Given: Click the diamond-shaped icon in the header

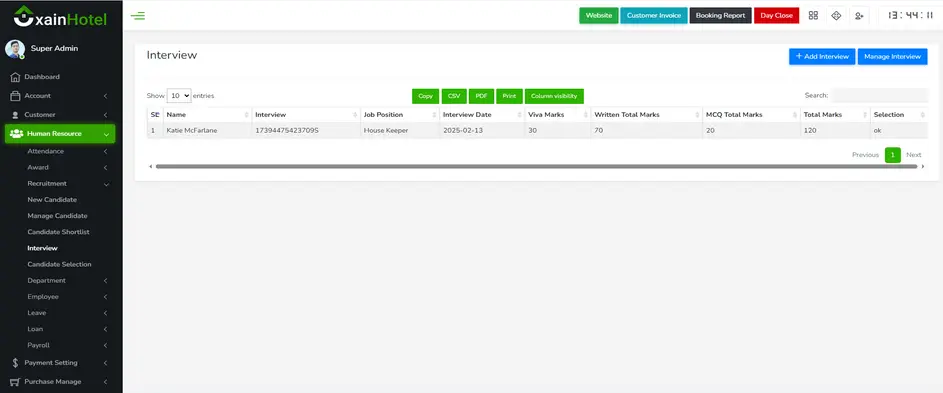Looking at the screenshot, I should tap(836, 16).
